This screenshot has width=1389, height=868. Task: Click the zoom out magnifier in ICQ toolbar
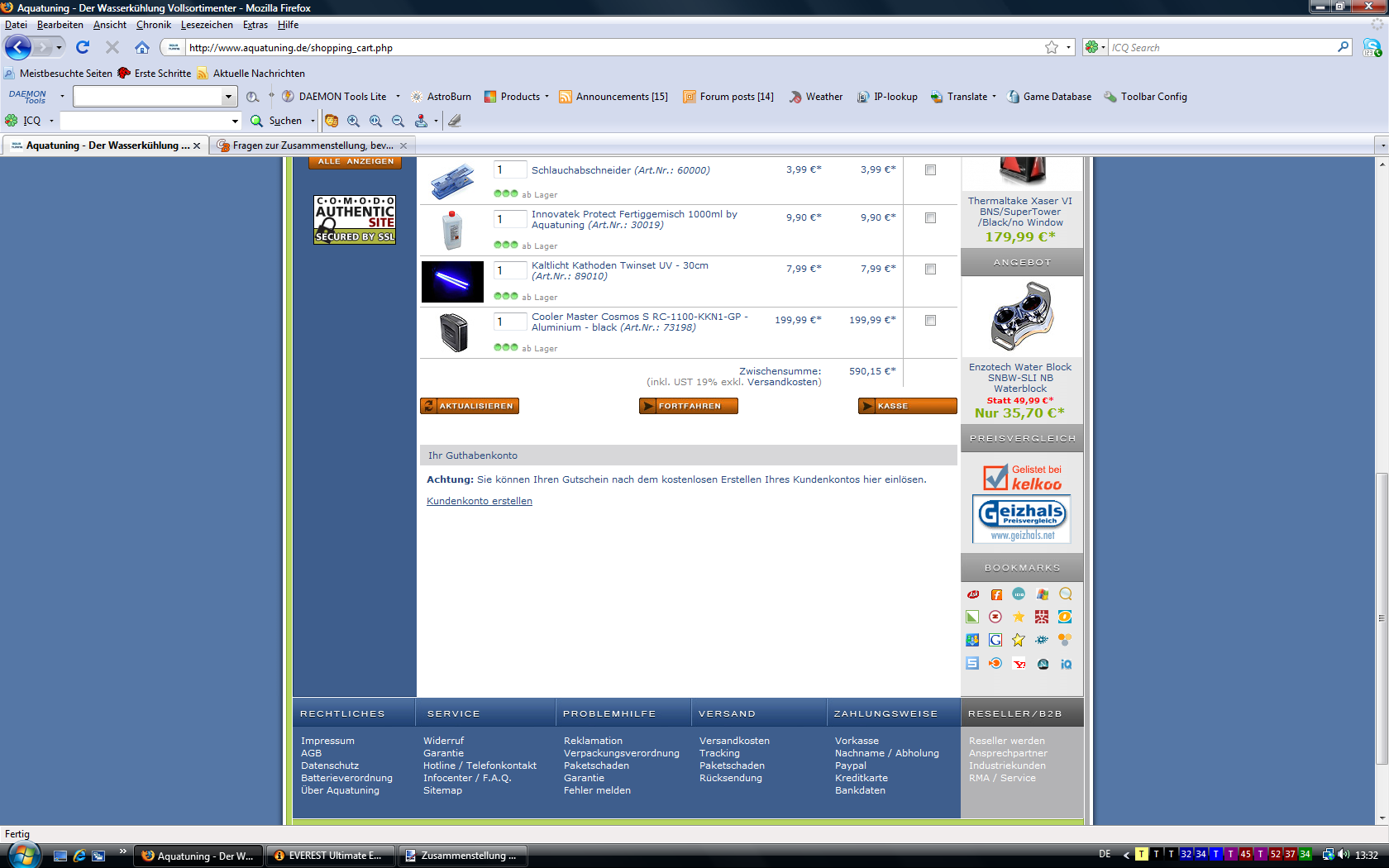pyautogui.click(x=398, y=121)
